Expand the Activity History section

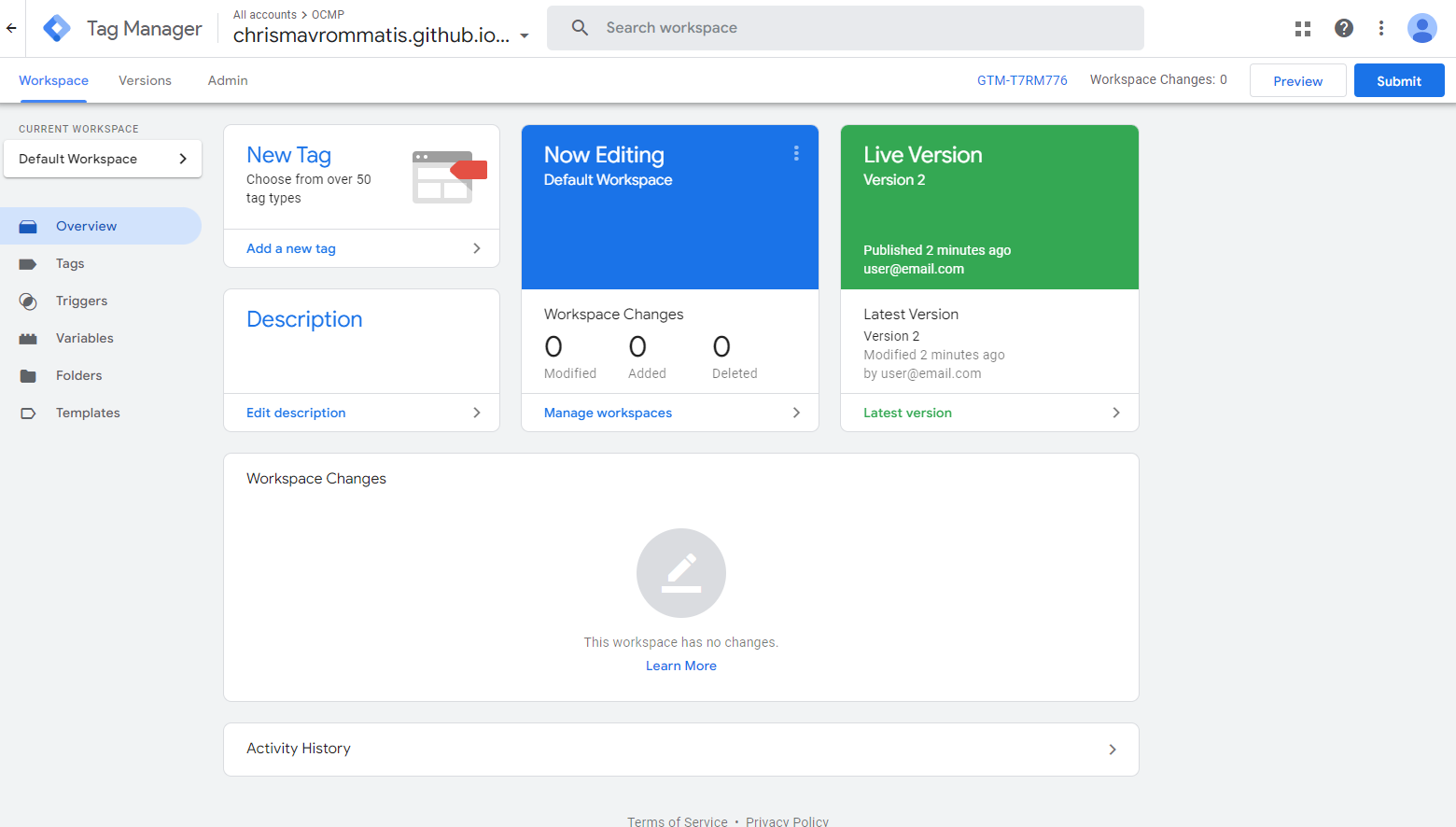click(681, 750)
